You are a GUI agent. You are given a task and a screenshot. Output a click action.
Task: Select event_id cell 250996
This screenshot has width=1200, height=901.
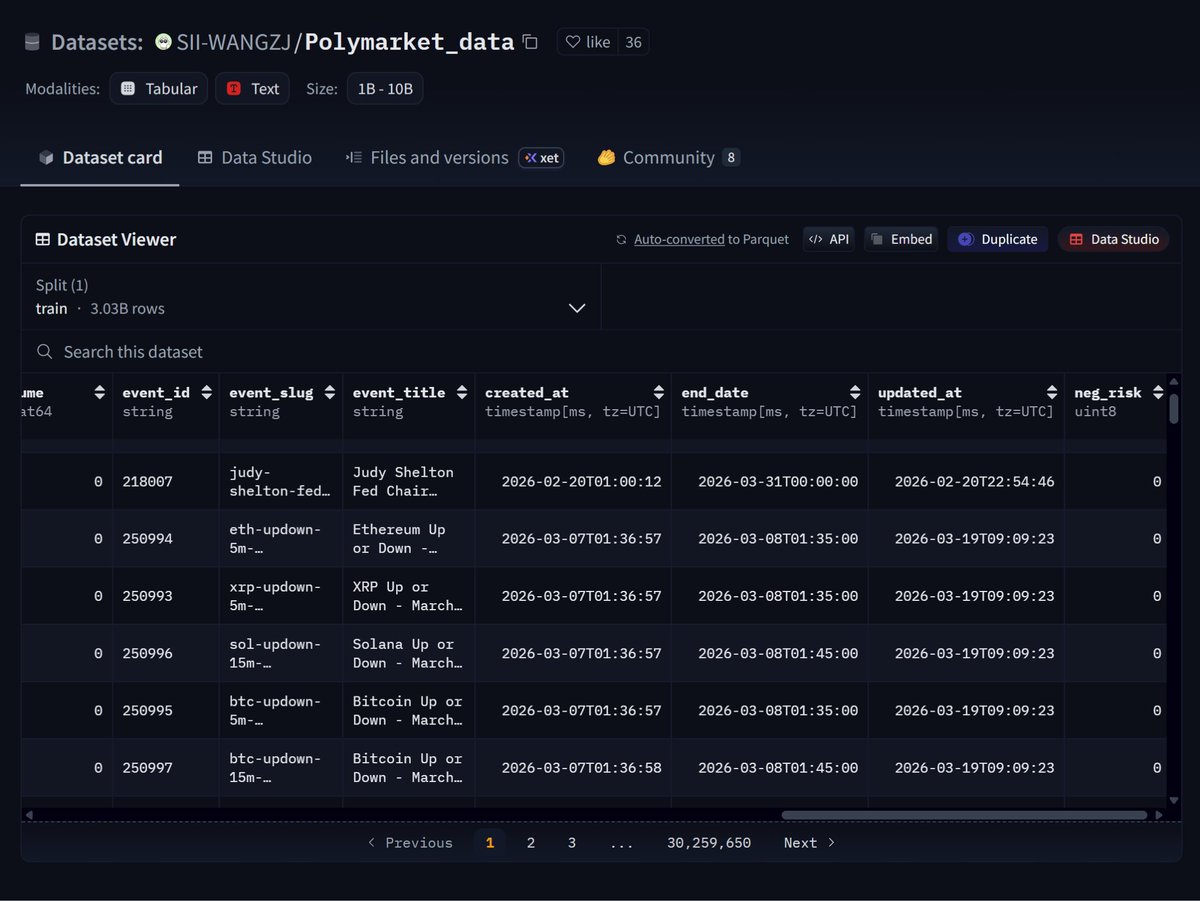point(166,653)
